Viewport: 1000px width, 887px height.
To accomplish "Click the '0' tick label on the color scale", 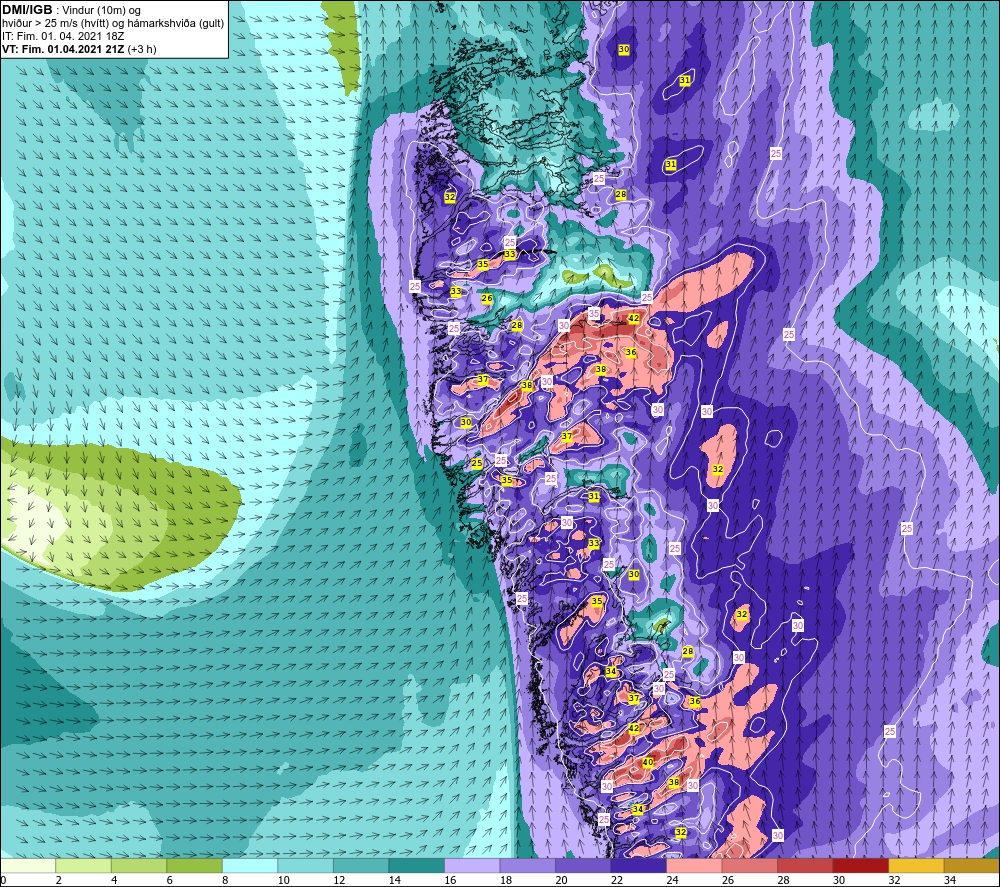I will click(4, 880).
